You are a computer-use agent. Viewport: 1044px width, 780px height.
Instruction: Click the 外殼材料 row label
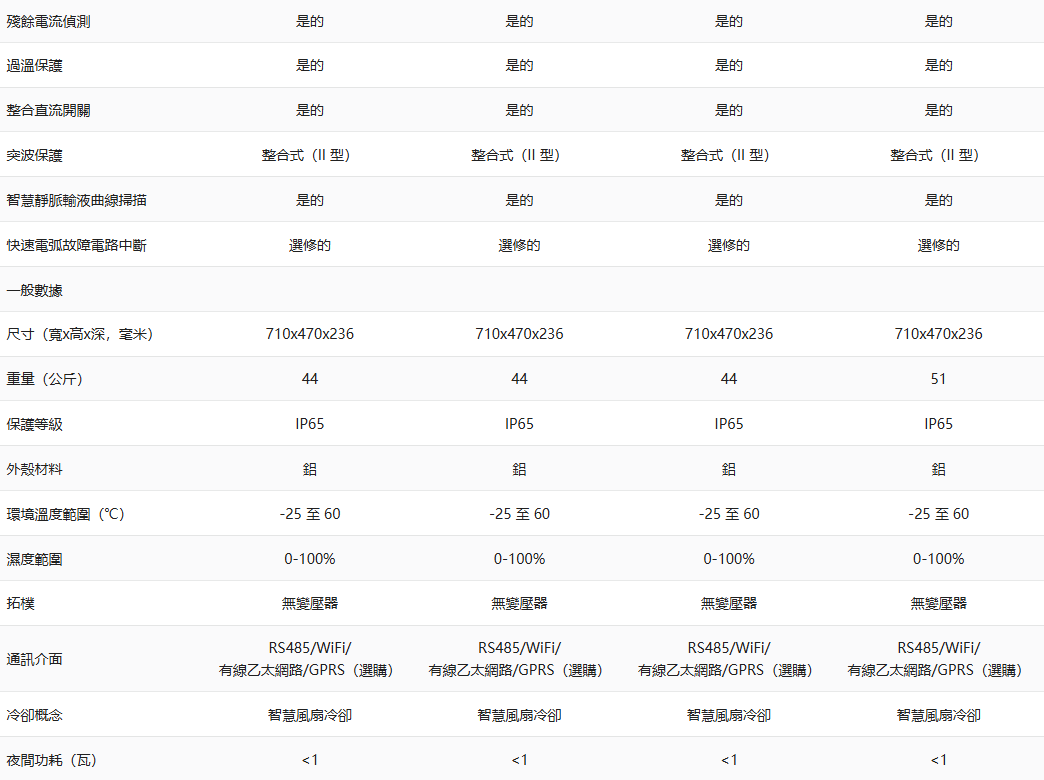34,469
